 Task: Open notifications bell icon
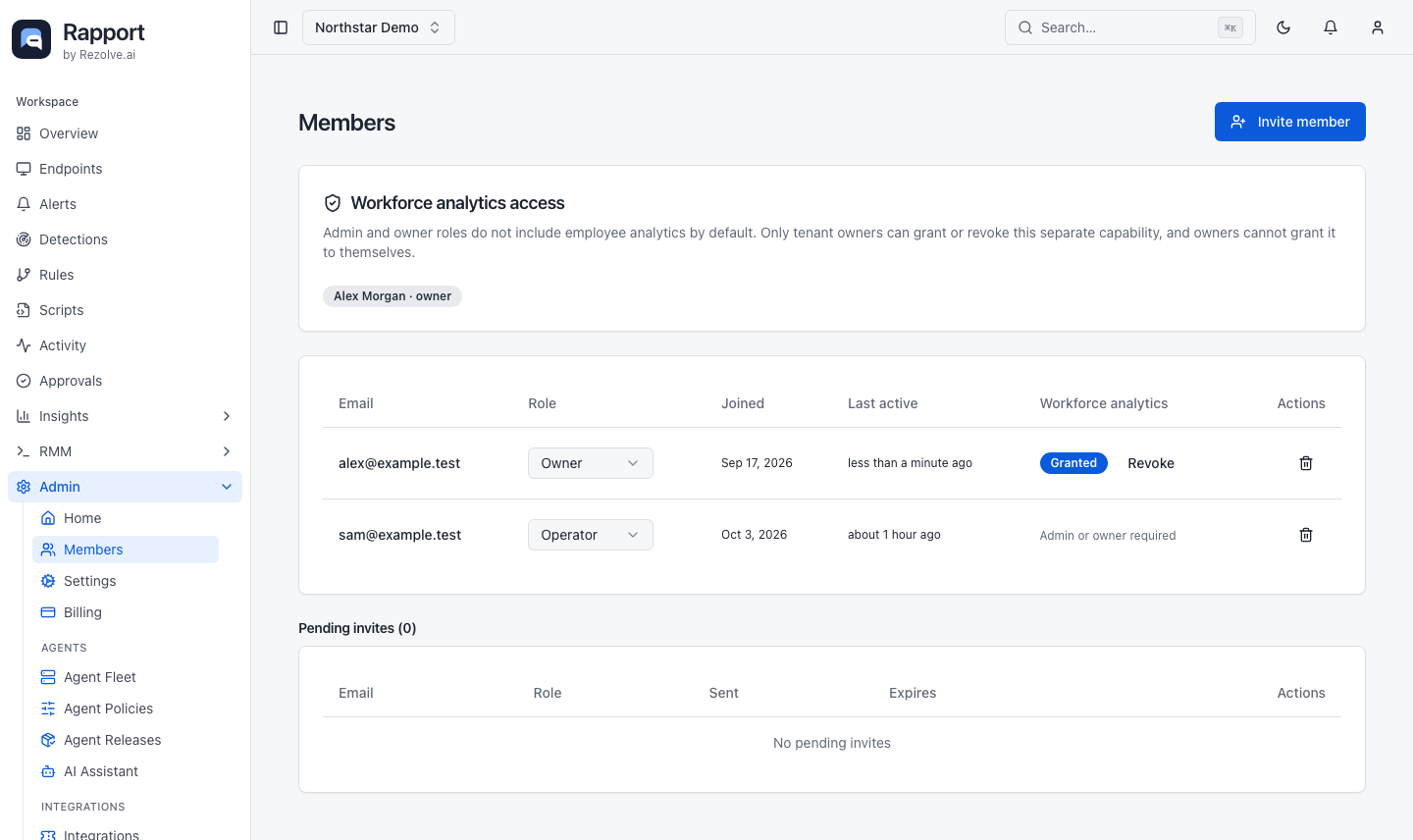pos(1331,27)
